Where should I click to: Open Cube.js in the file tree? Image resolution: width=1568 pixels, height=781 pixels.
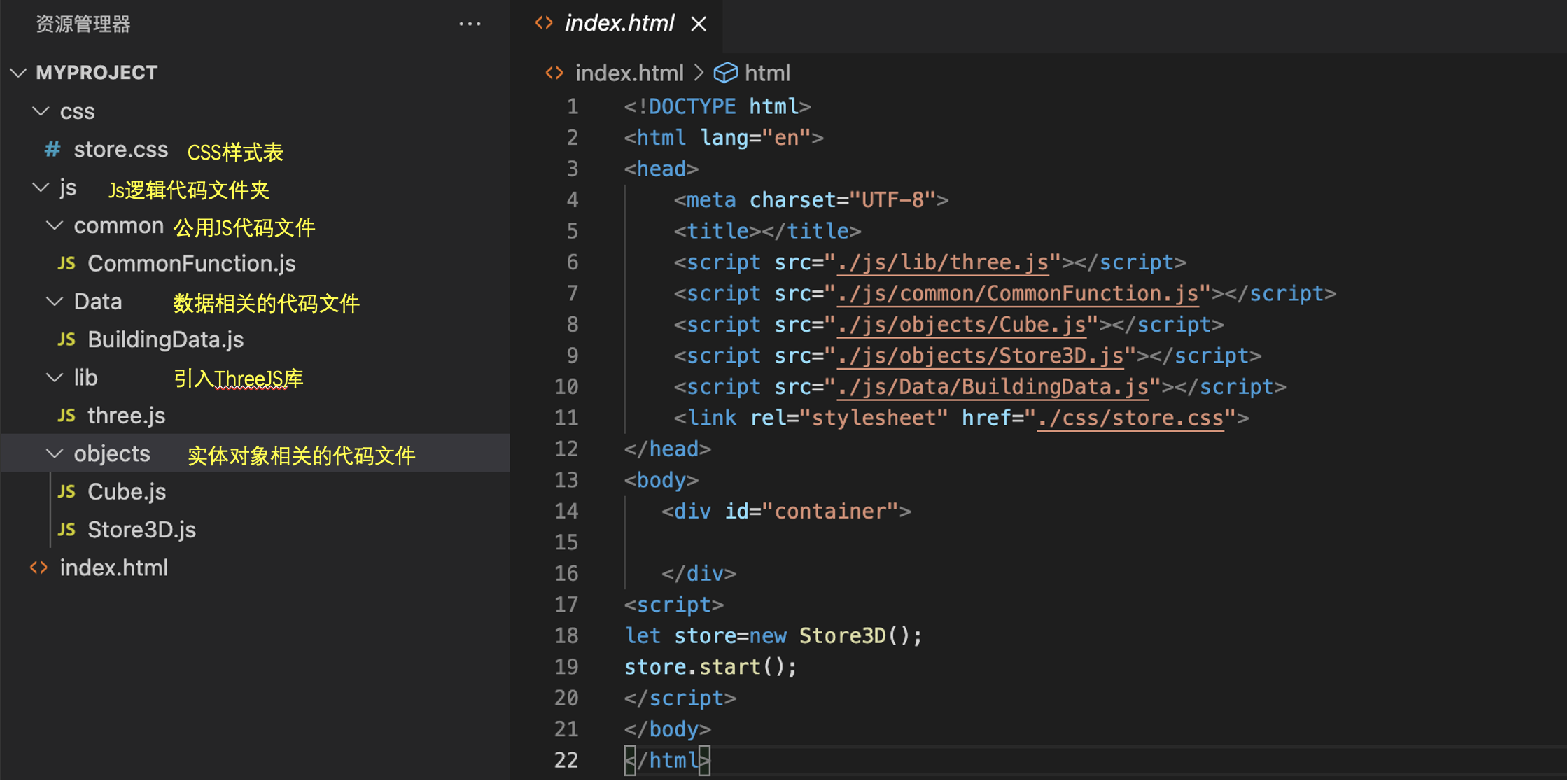point(127,492)
